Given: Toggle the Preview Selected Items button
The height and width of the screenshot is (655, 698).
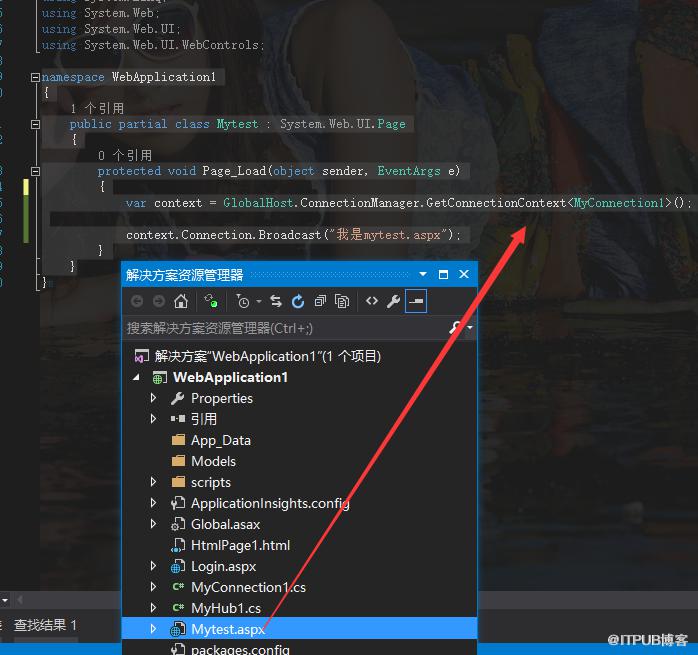Looking at the screenshot, I should 416,301.
